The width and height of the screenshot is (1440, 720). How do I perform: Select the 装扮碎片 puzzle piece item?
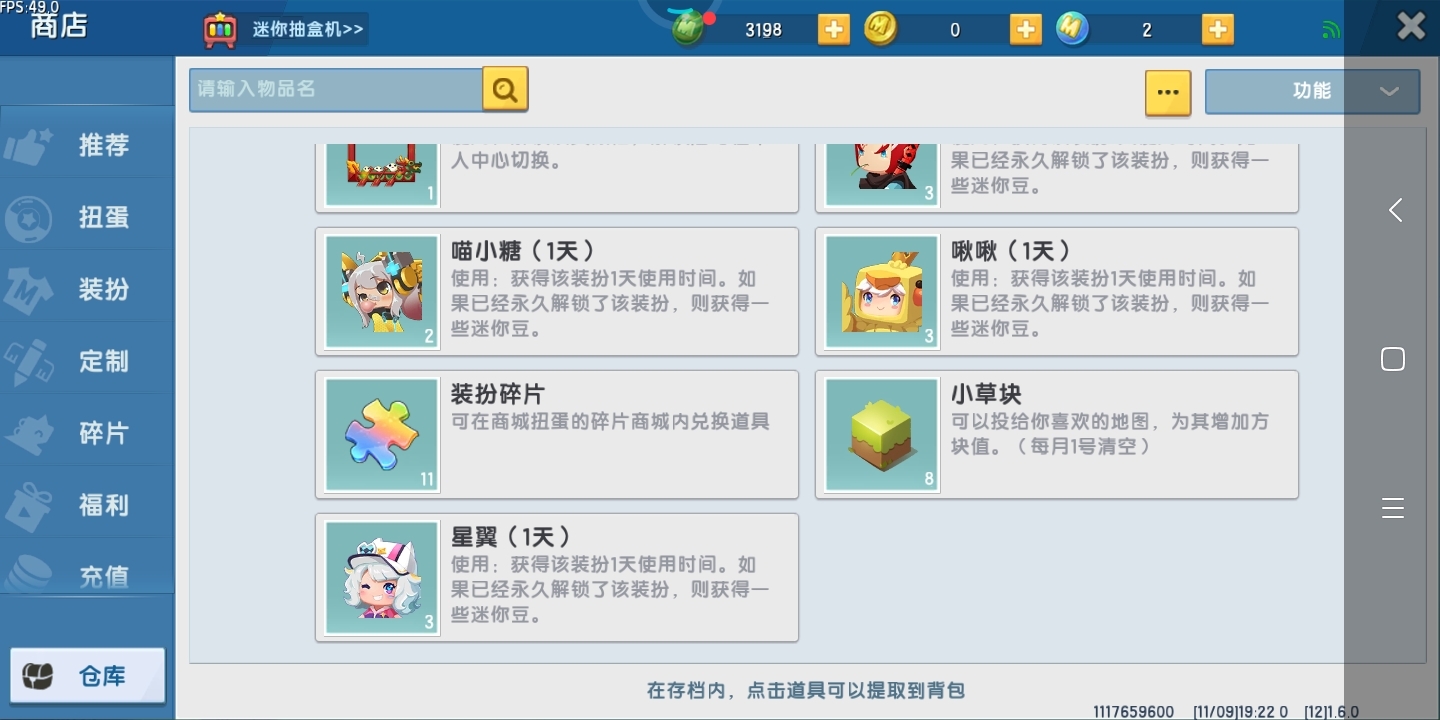[557, 434]
